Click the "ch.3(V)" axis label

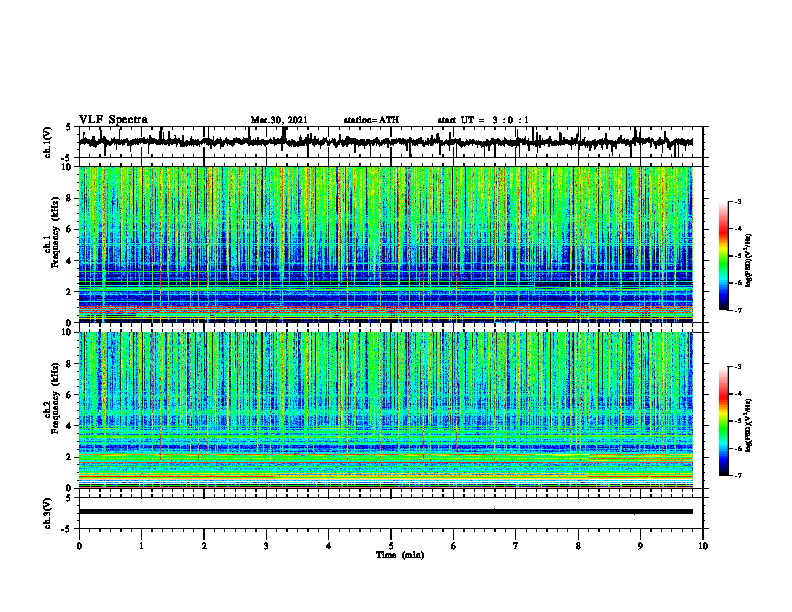click(x=48, y=513)
